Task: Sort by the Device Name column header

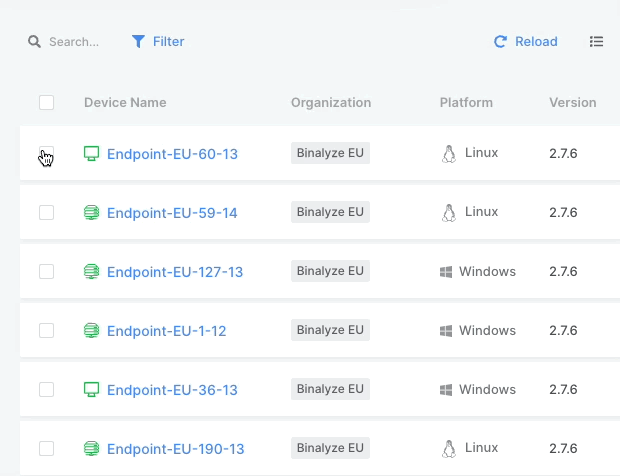Action: pos(125,102)
